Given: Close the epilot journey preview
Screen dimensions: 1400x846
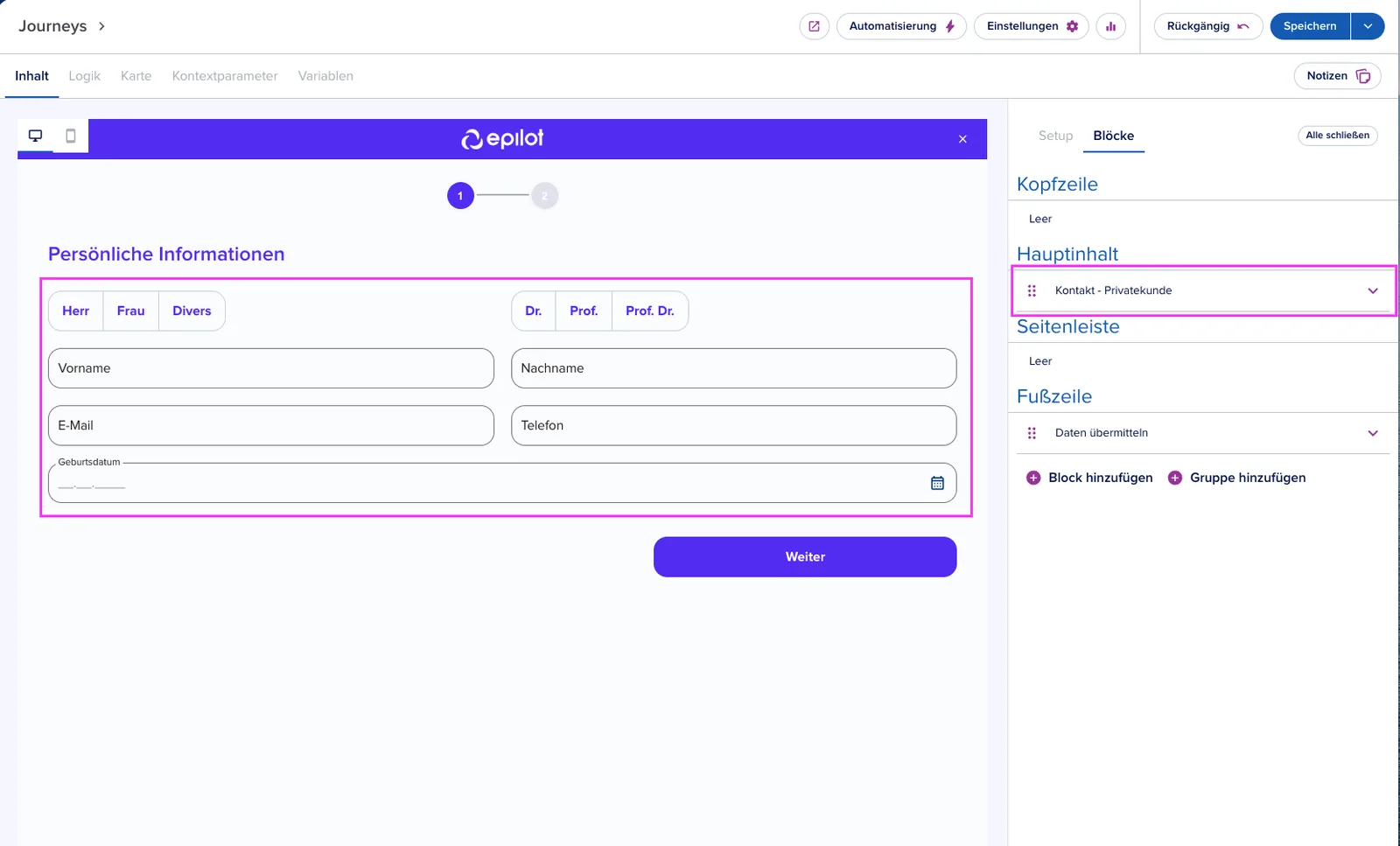Looking at the screenshot, I should [x=962, y=139].
